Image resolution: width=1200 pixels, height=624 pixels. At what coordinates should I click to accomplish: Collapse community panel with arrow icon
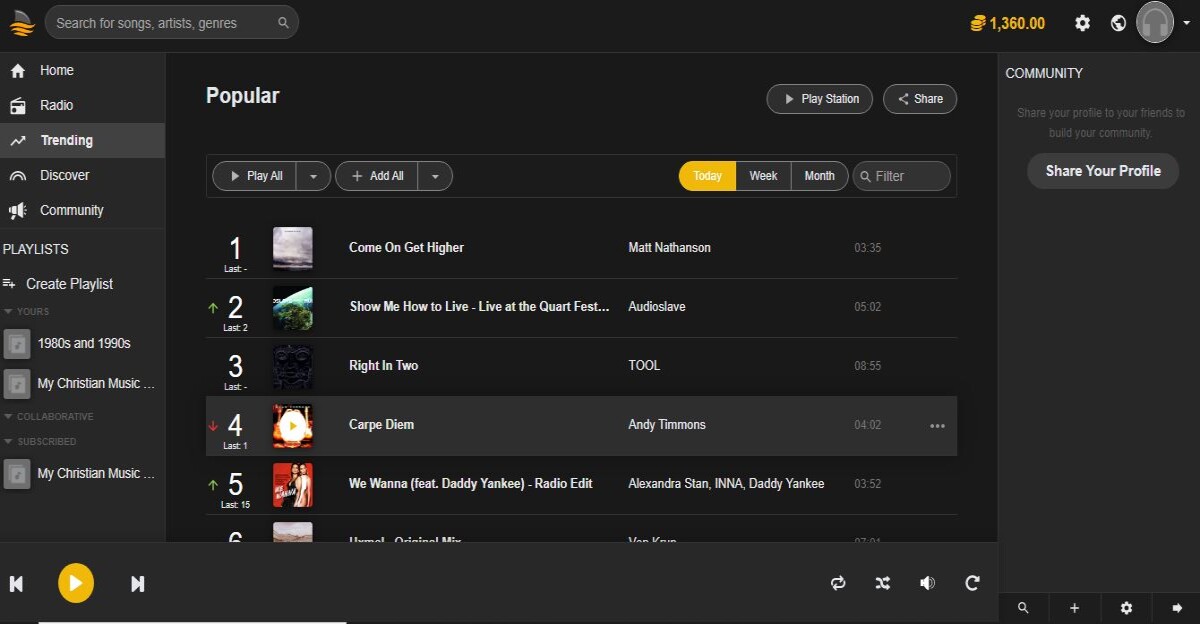(1177, 608)
